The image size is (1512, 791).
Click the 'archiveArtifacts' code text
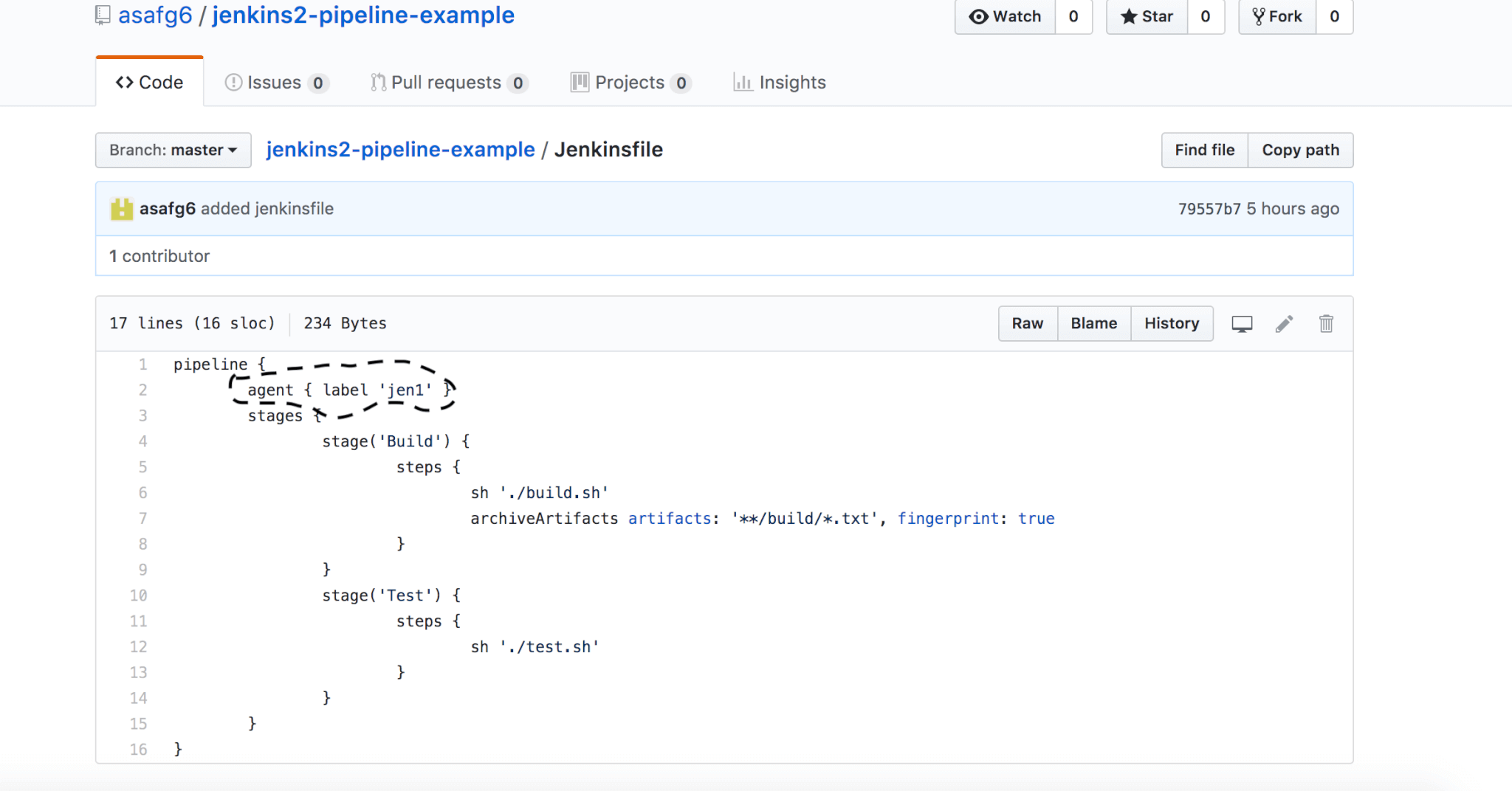point(544,519)
